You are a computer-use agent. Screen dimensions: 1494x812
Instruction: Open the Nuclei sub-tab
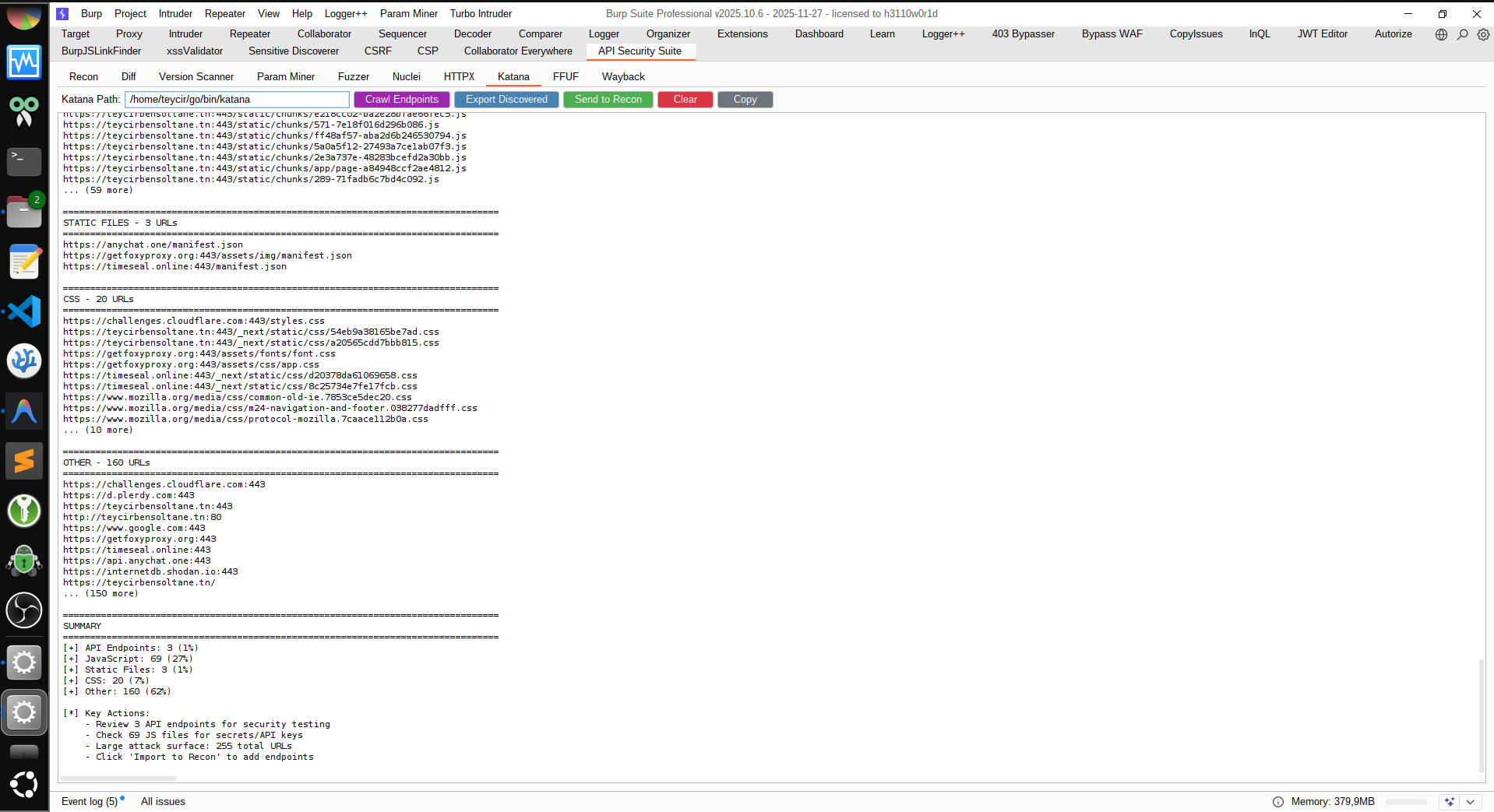coord(407,77)
